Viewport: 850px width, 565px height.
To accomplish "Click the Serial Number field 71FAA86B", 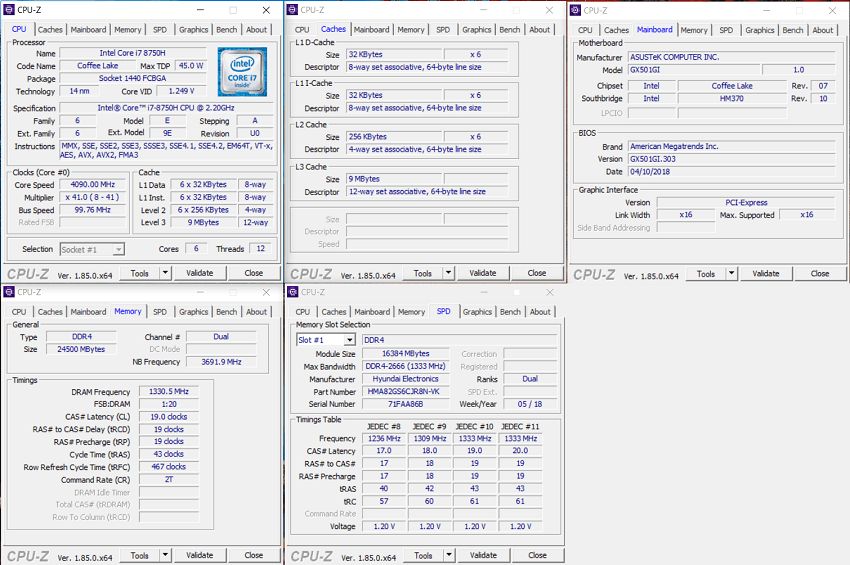I will point(405,404).
